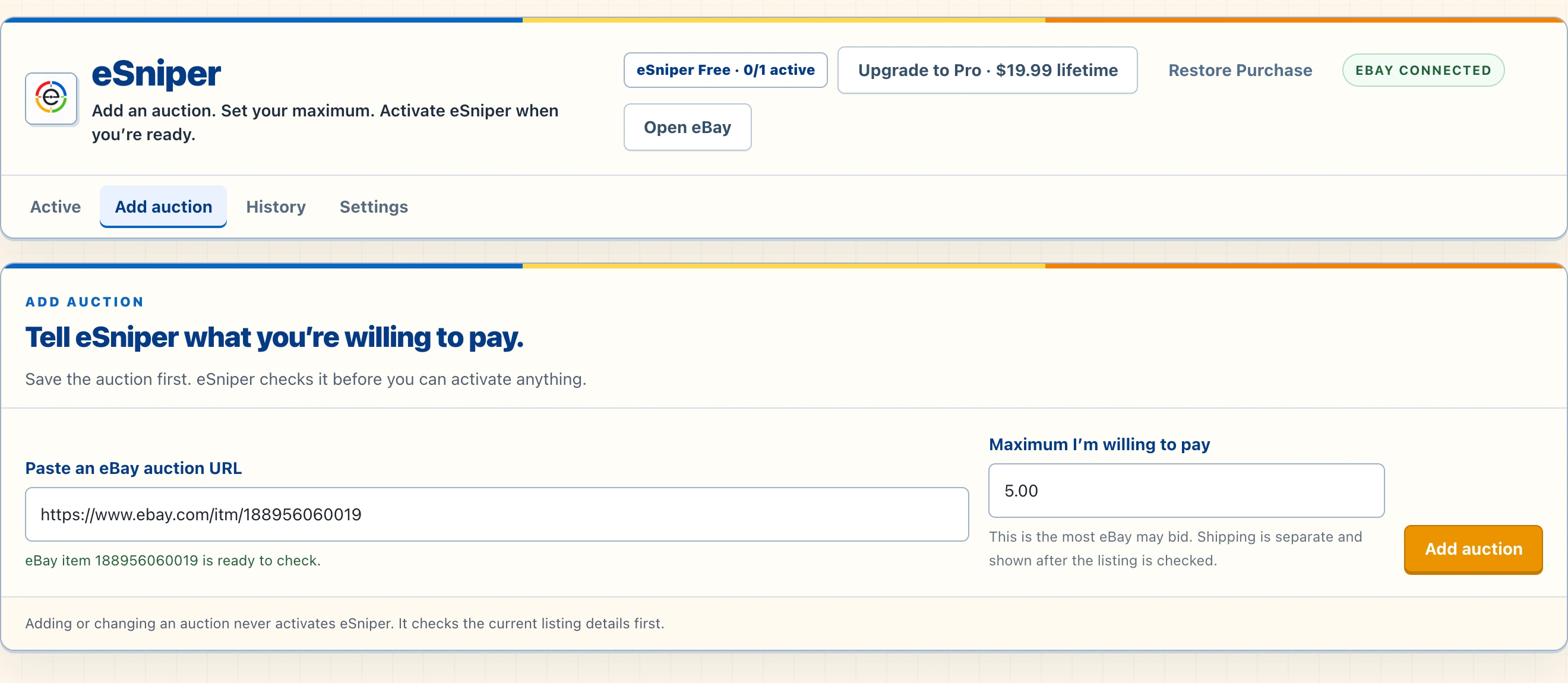This screenshot has height=683, width=1568.
Task: Click heading 'Tell eSniper what you're willing to pay.'
Action: pos(274,337)
